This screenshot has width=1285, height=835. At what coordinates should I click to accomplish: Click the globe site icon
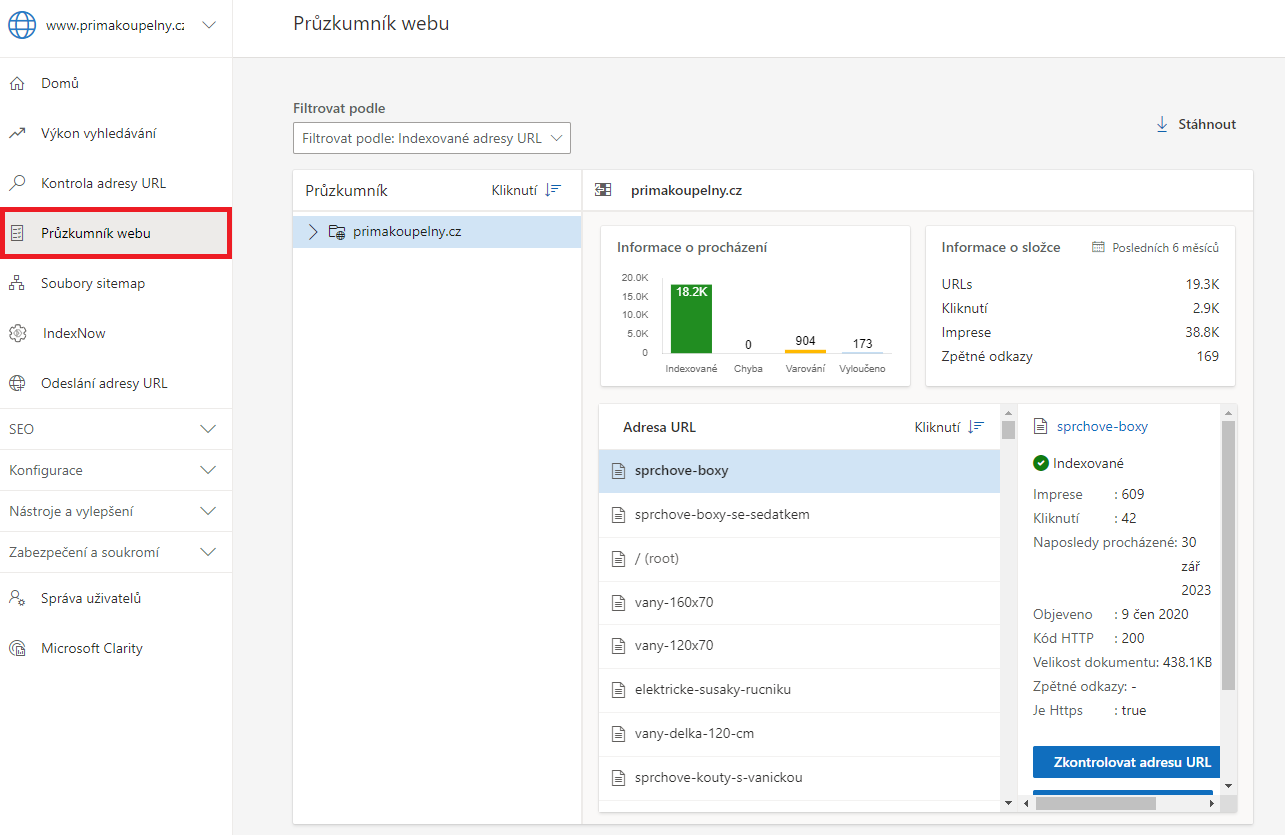22,26
